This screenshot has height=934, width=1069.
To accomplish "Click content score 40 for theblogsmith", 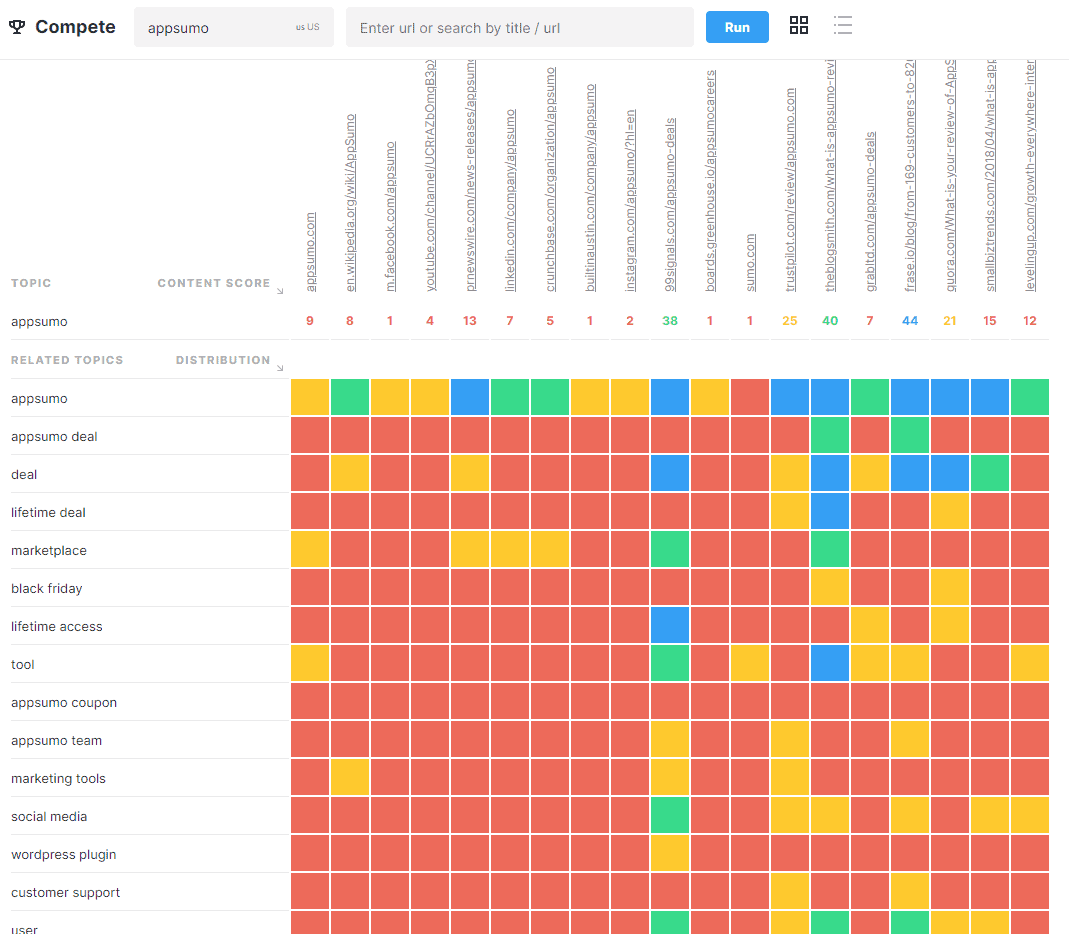I will 830,320.
